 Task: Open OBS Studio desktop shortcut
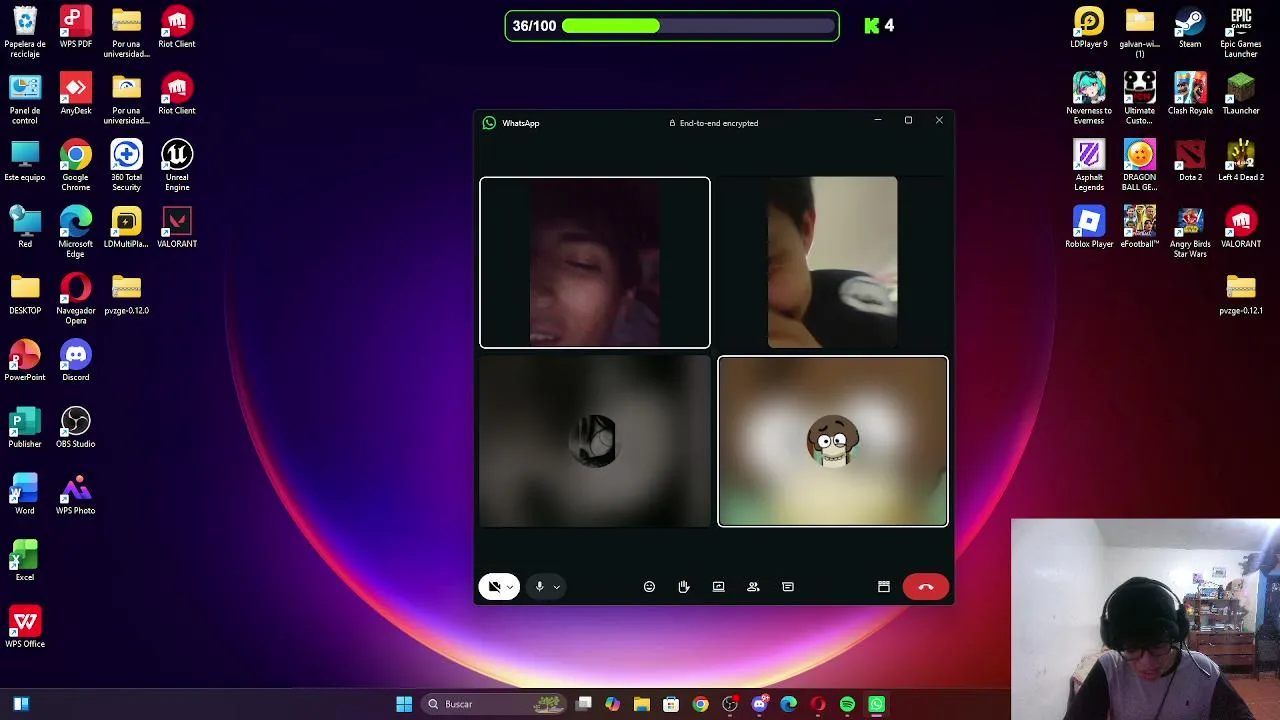point(76,427)
